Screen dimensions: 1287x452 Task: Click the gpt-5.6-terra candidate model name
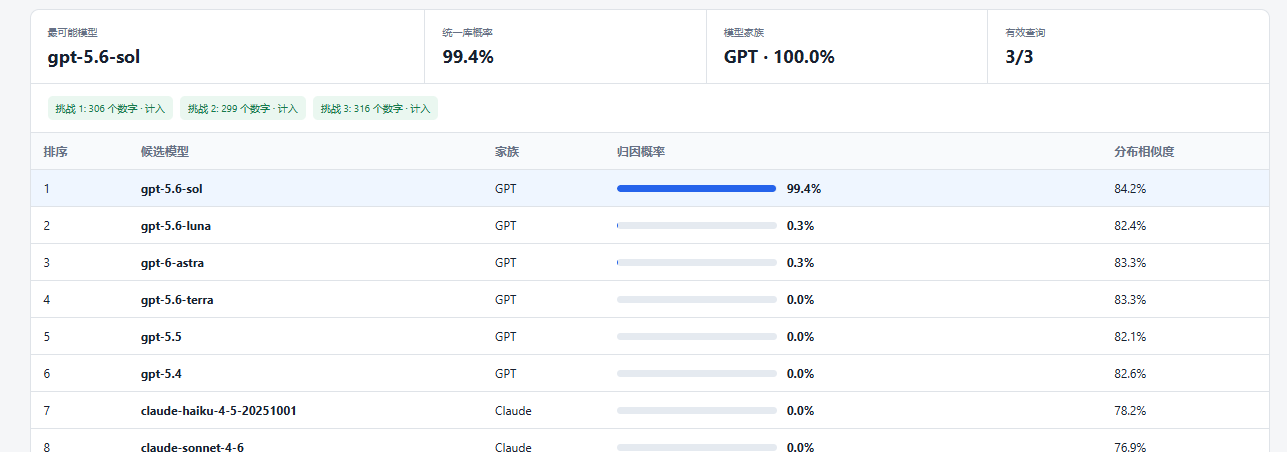[x=177, y=300]
